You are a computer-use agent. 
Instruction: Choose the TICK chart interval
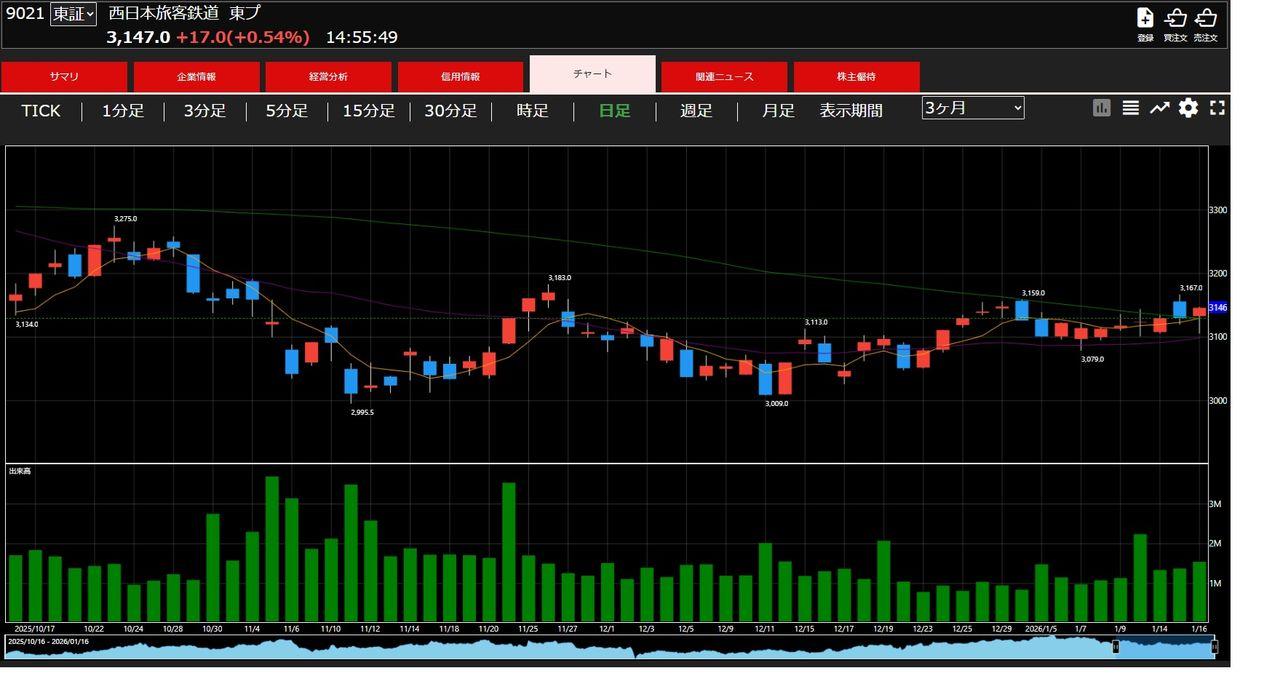click(41, 111)
